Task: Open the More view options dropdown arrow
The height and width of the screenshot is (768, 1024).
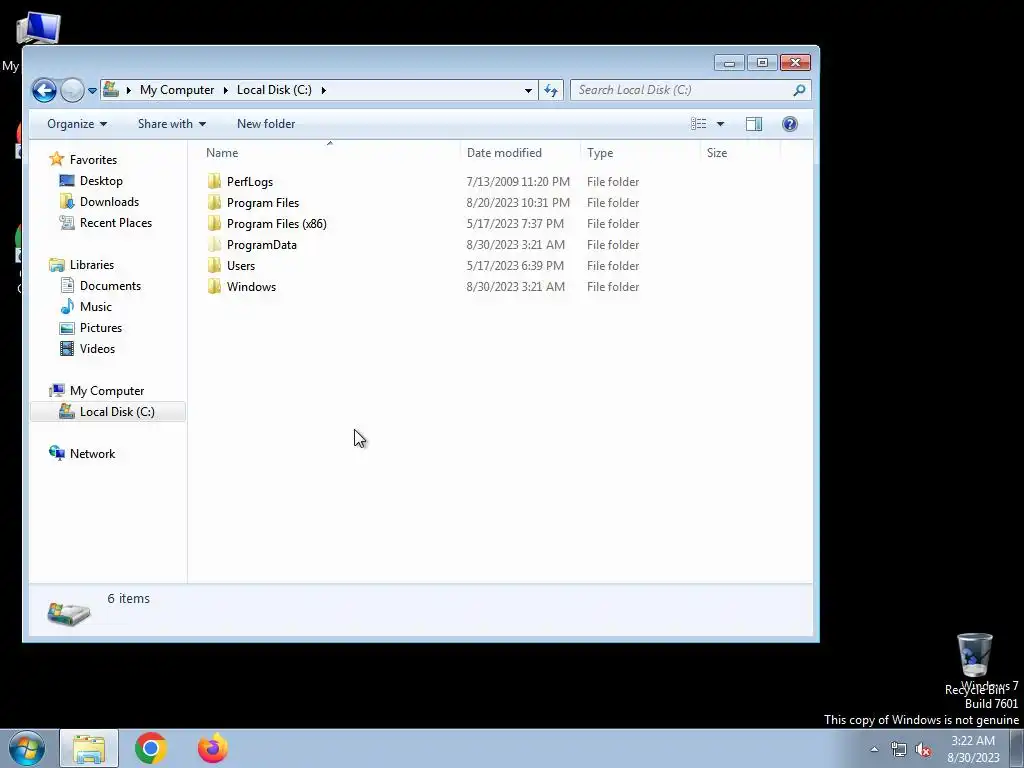Action: (720, 124)
